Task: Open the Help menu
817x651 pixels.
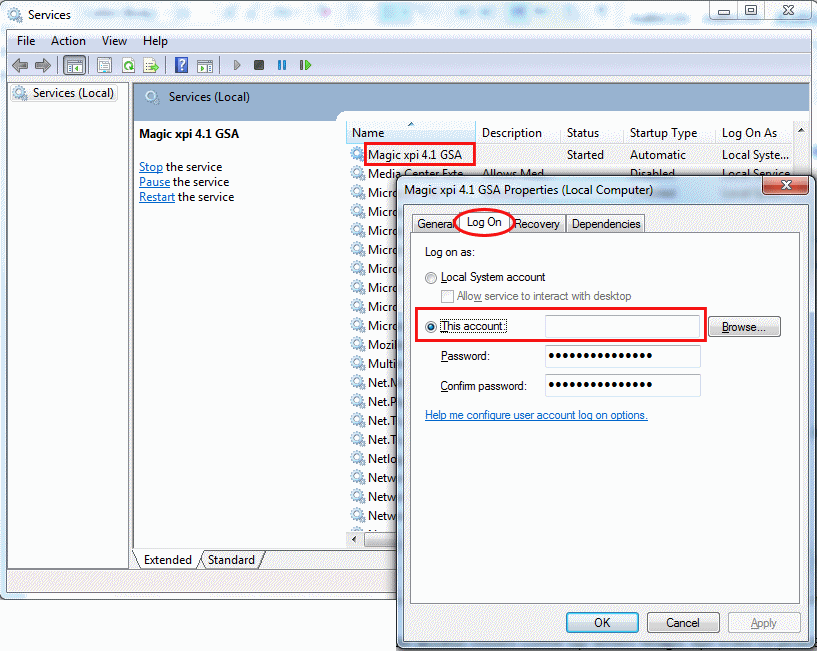Action: point(155,41)
